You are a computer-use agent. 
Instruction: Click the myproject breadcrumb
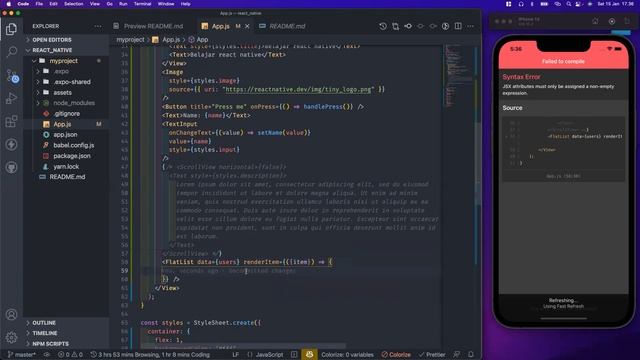[x=130, y=40]
